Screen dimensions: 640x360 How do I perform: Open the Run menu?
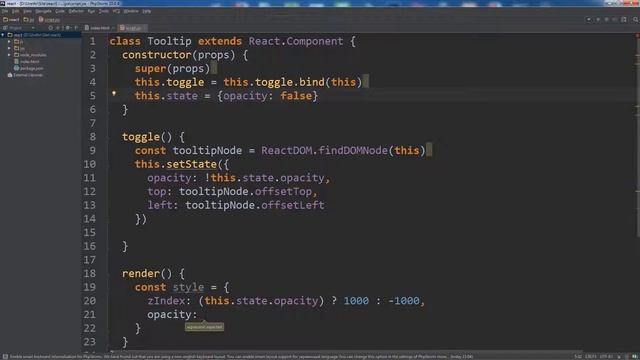tap(91, 11)
